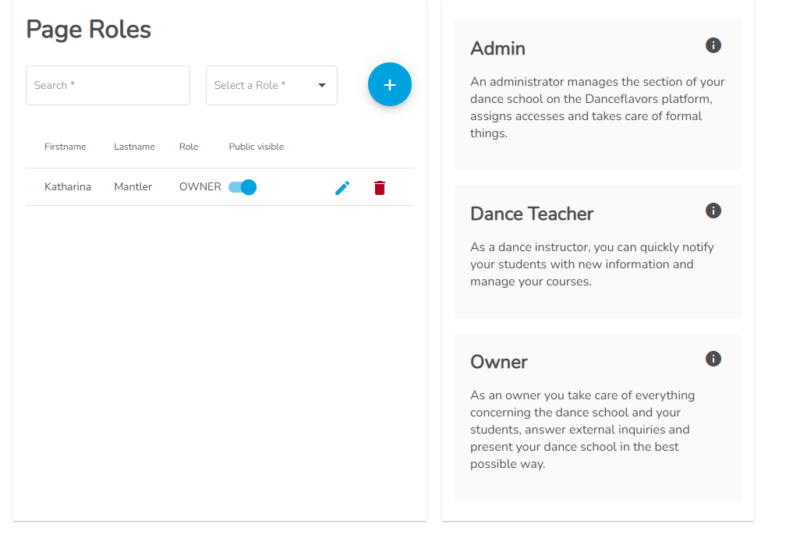
Task: Open info icon for Dance Teacher role
Action: [x=713, y=211]
